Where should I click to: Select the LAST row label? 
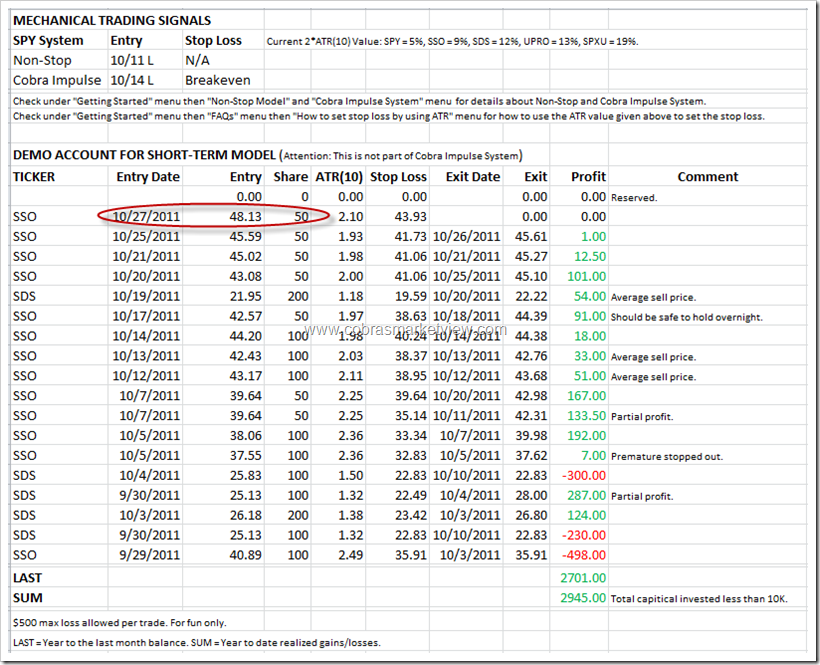(27, 578)
